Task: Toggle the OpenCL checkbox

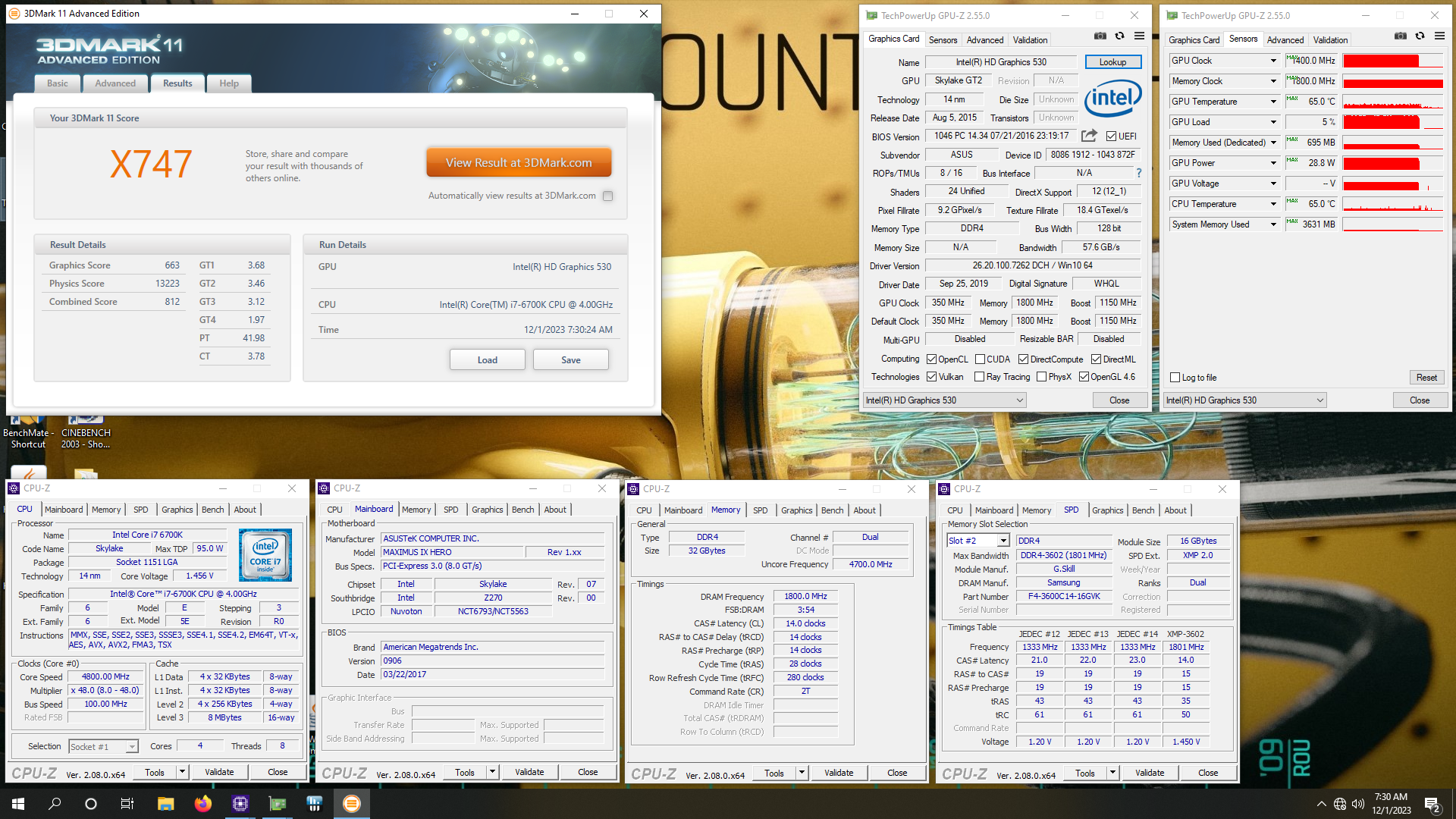Action: click(932, 359)
